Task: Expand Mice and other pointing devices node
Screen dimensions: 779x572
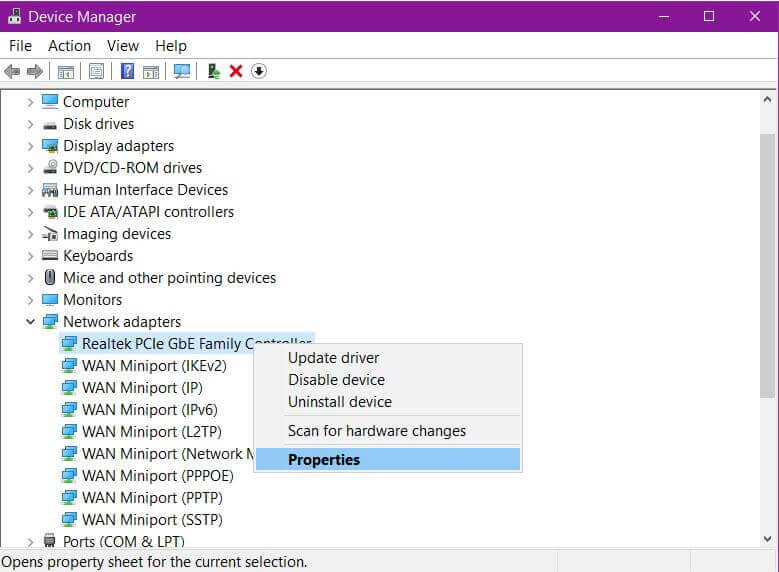Action: (x=30, y=278)
